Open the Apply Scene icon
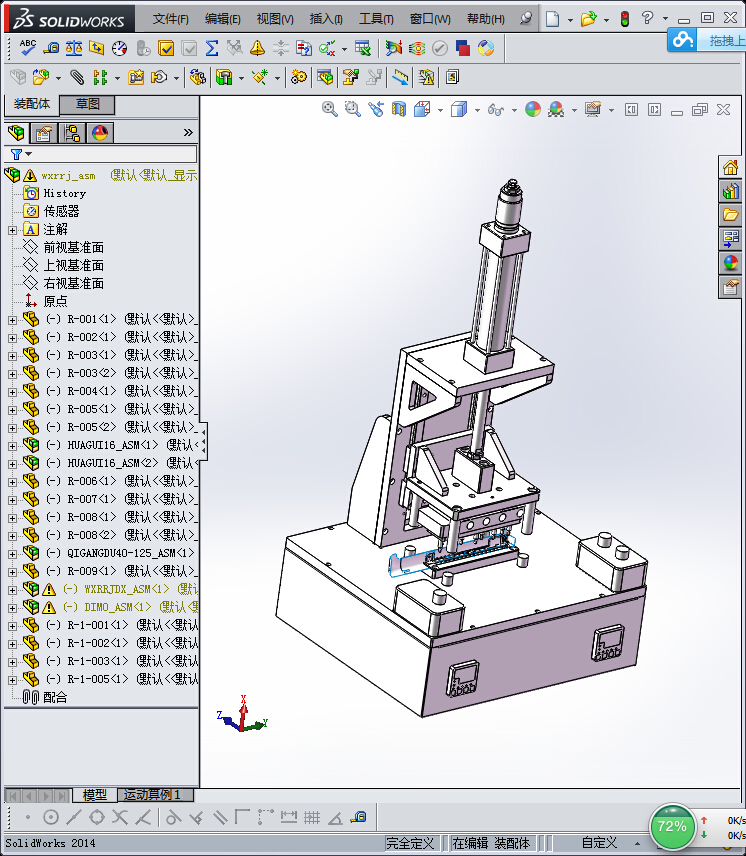The image size is (746, 856). [556, 109]
